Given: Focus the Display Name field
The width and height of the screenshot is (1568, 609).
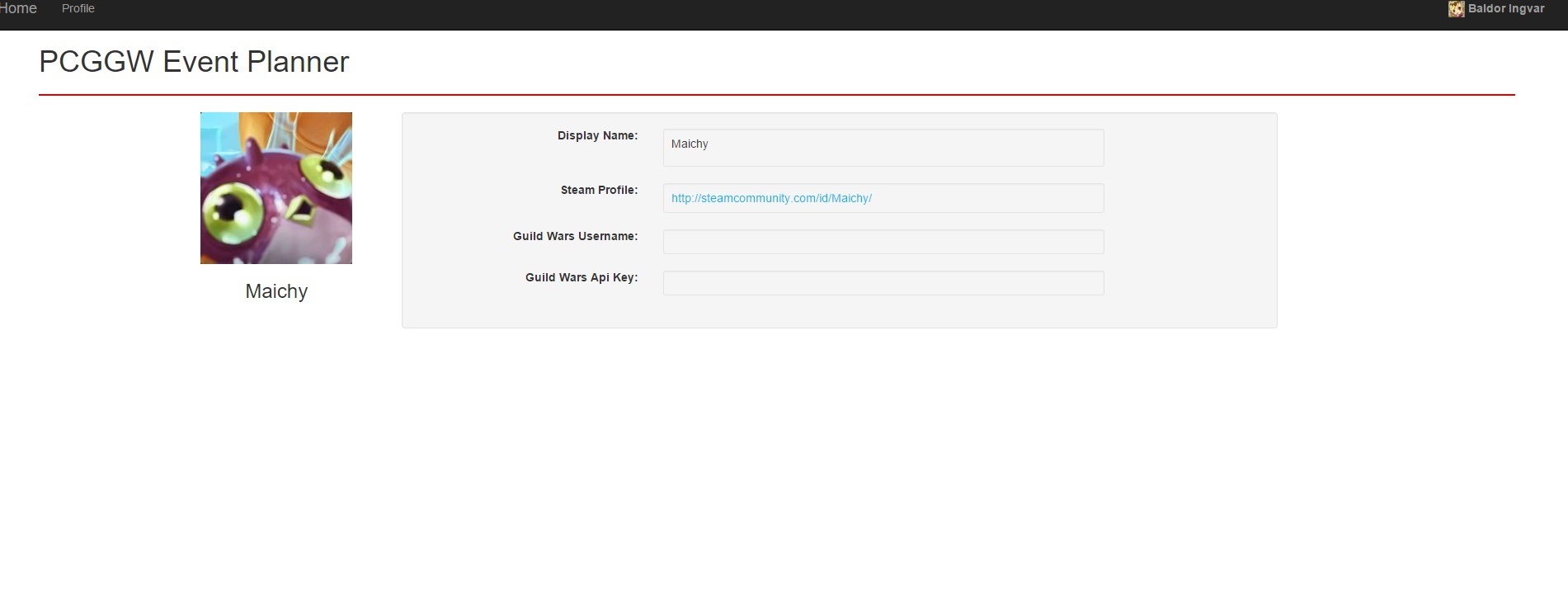Looking at the screenshot, I should tap(883, 148).
